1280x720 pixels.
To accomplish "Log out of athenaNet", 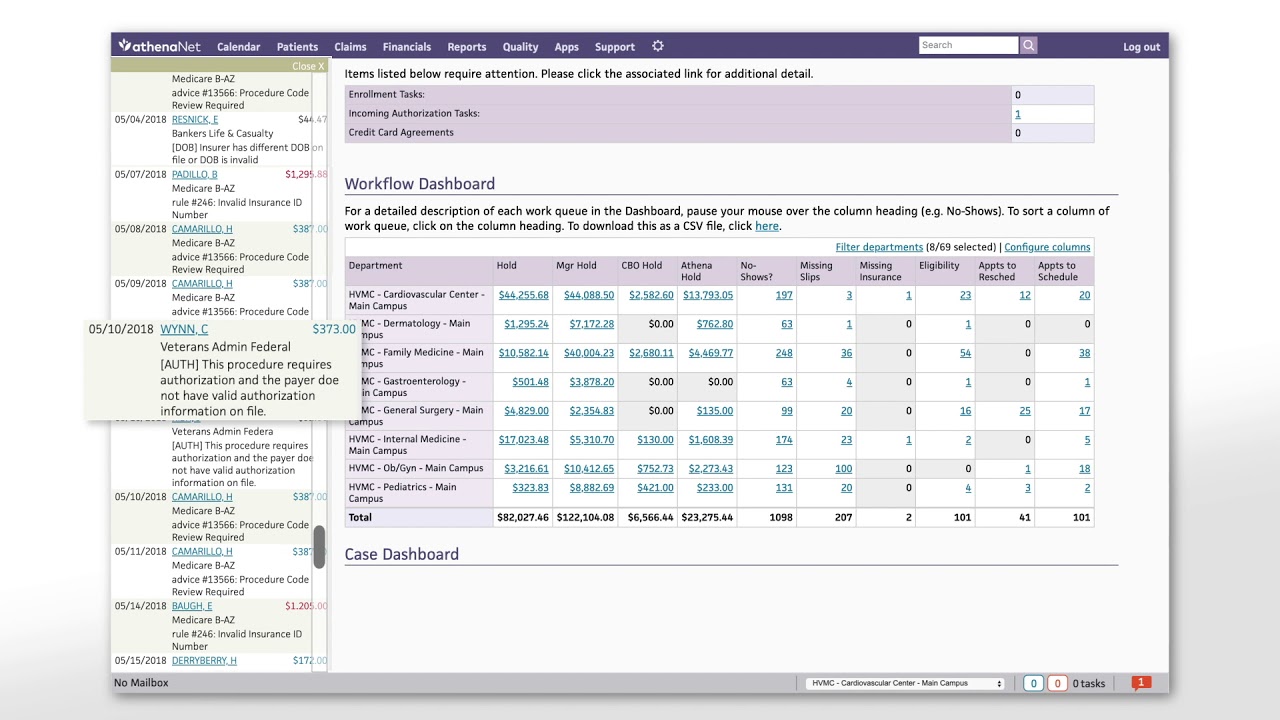I will 1141,47.
